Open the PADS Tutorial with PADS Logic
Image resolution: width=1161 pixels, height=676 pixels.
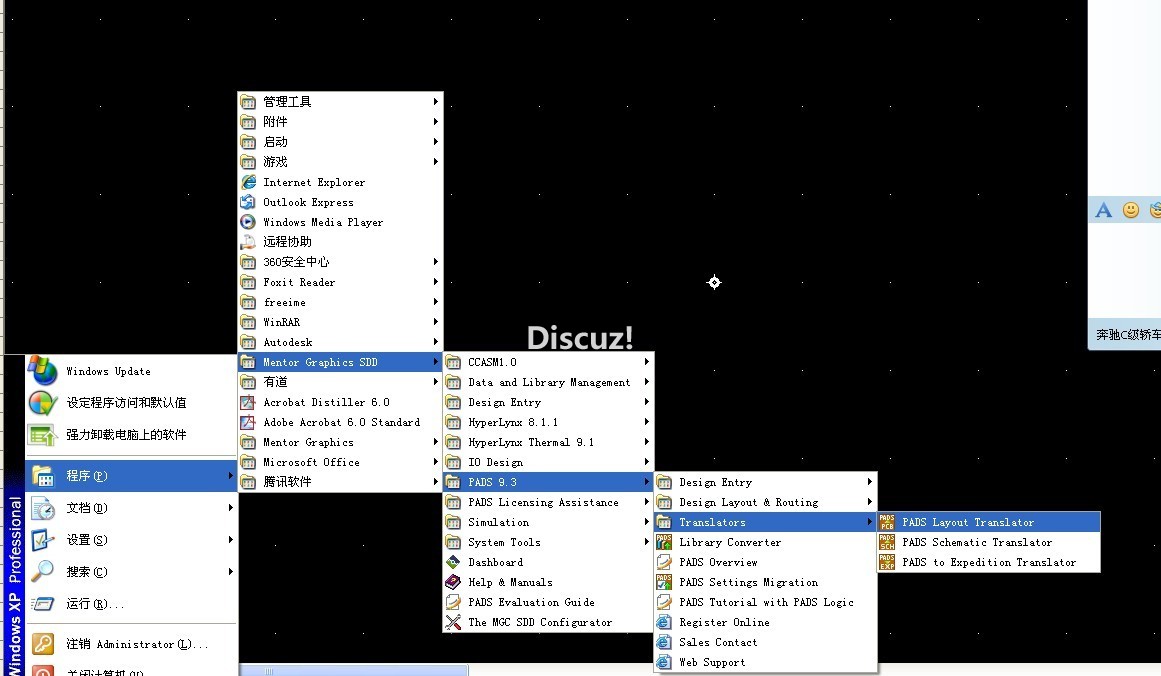[x=766, y=602]
